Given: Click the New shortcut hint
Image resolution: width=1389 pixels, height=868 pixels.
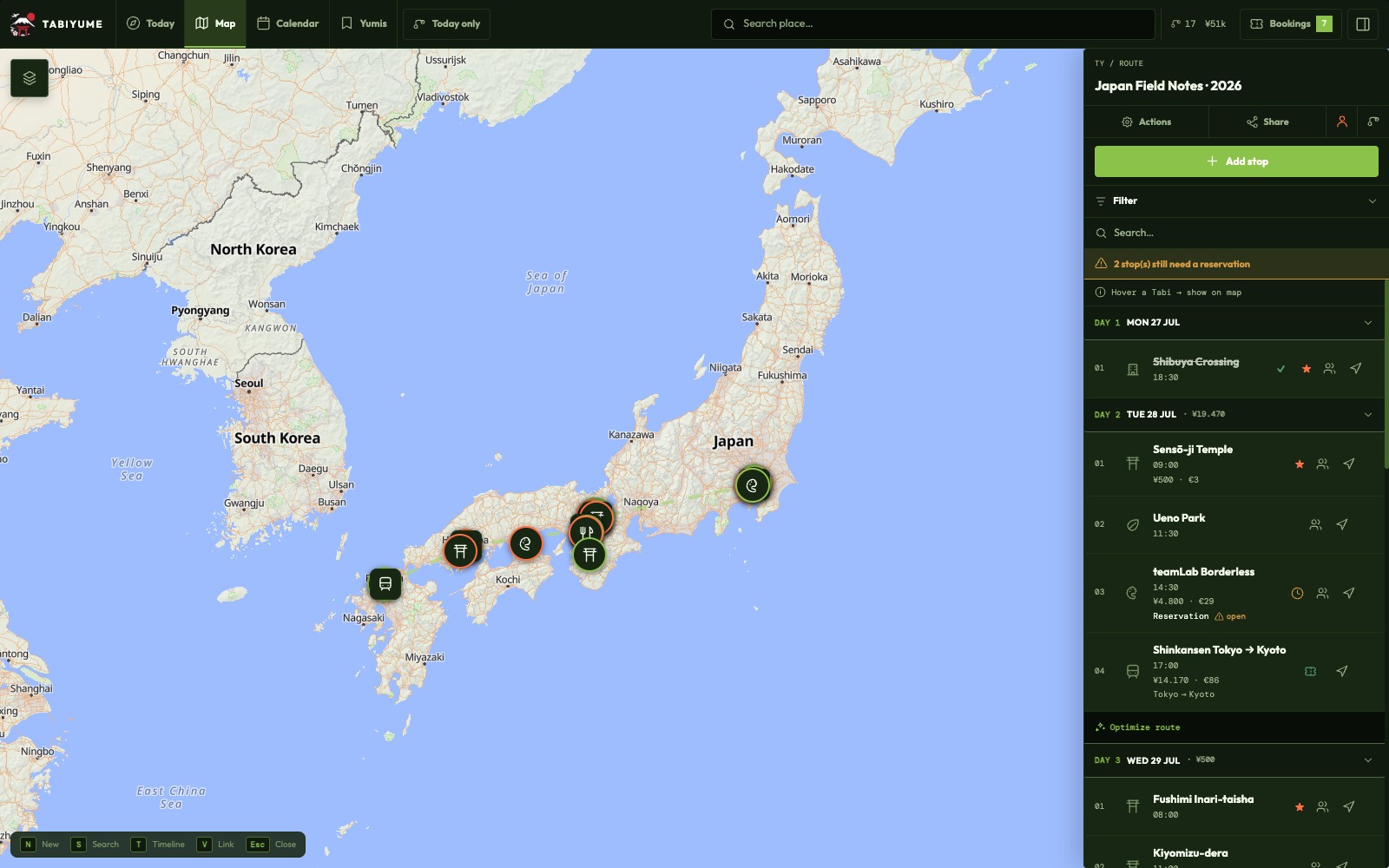Looking at the screenshot, I should pyautogui.click(x=40, y=845).
